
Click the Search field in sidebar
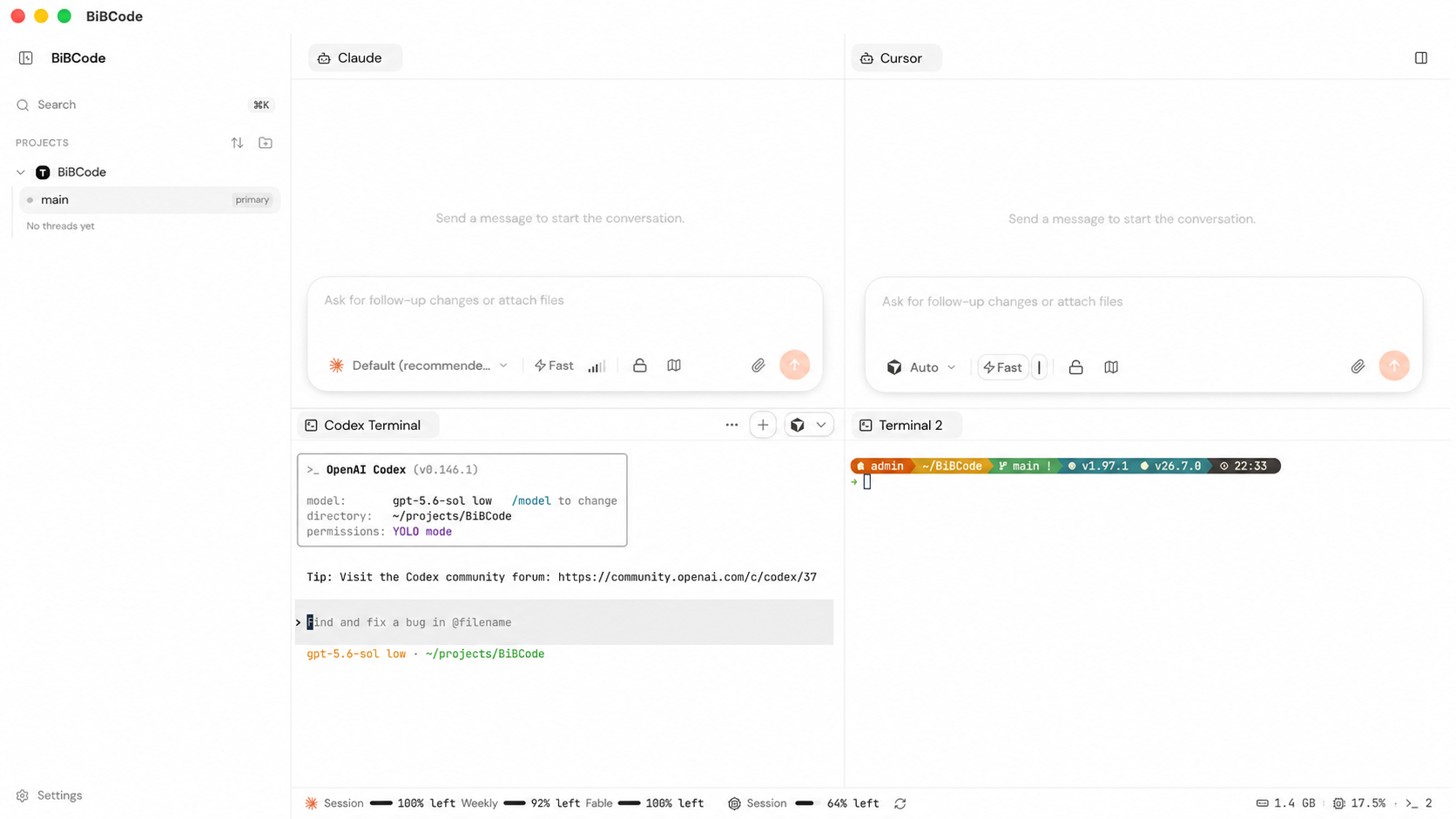145,104
